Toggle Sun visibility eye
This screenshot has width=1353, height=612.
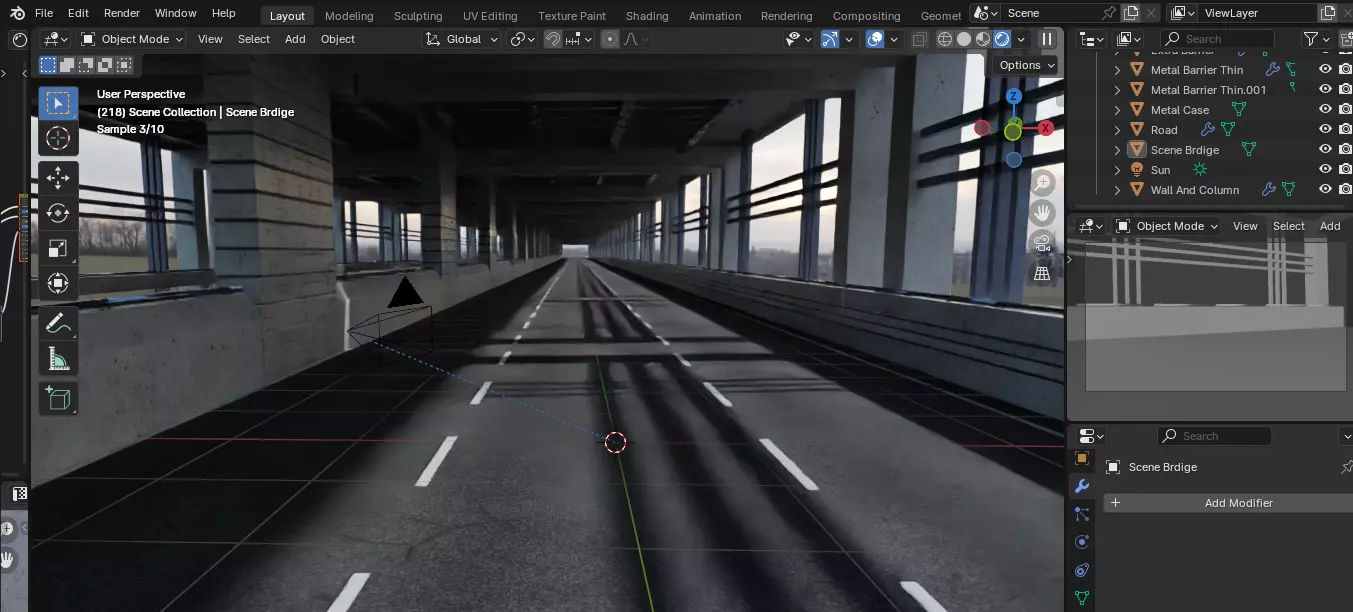[x=1325, y=170]
